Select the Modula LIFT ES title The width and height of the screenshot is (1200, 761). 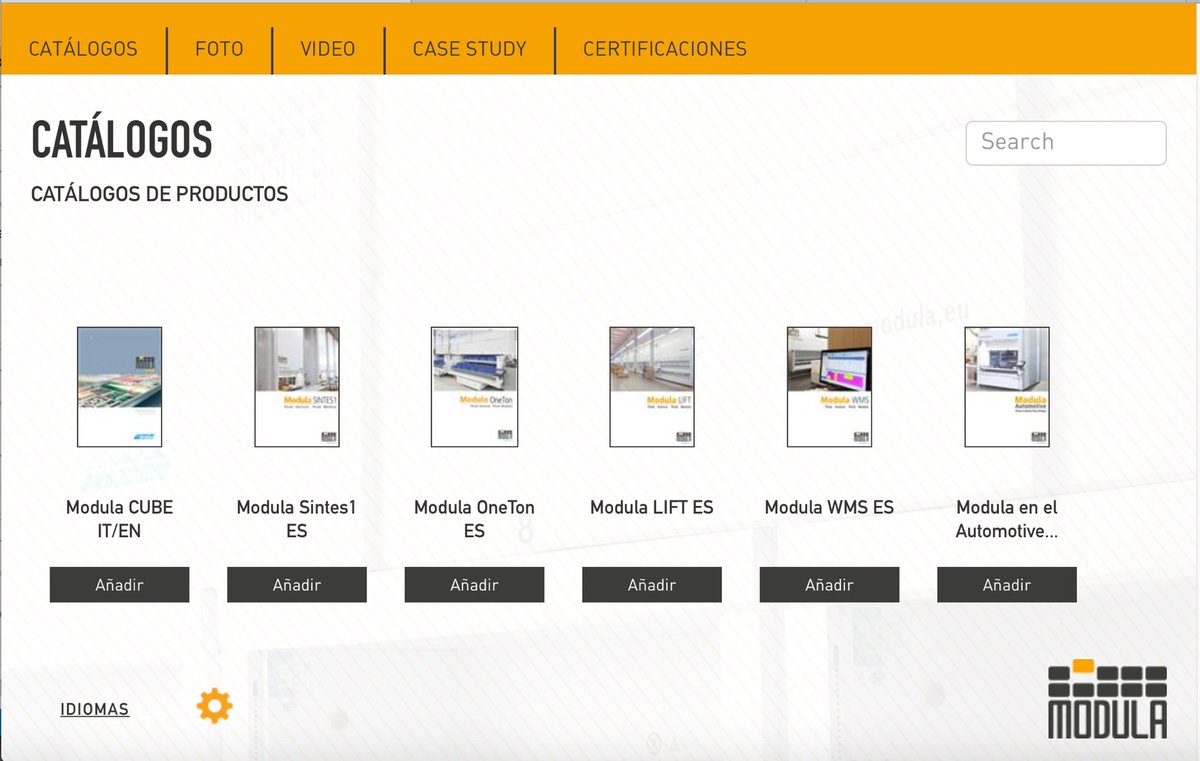(x=652, y=507)
